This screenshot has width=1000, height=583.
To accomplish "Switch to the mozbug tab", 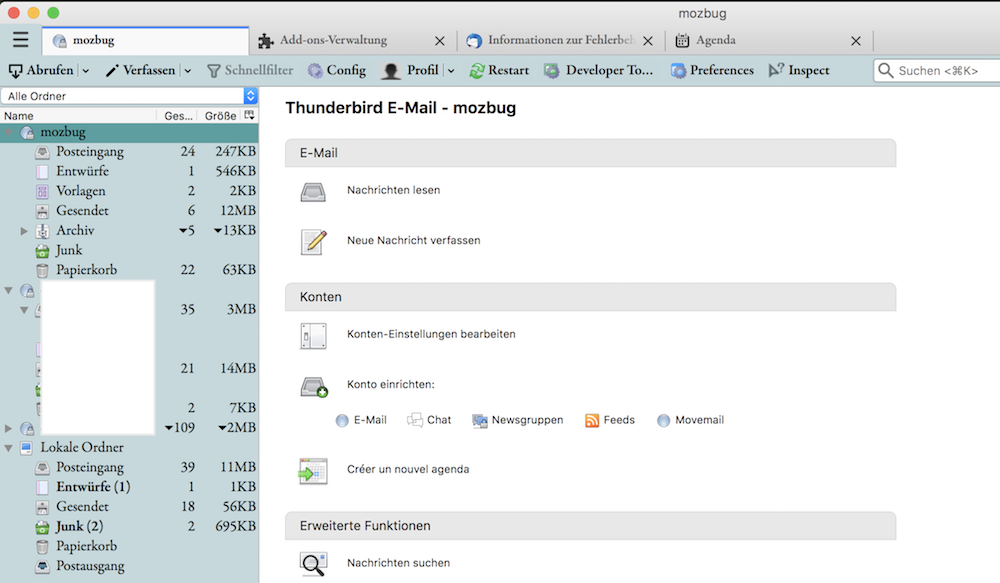I will pyautogui.click(x=145, y=40).
